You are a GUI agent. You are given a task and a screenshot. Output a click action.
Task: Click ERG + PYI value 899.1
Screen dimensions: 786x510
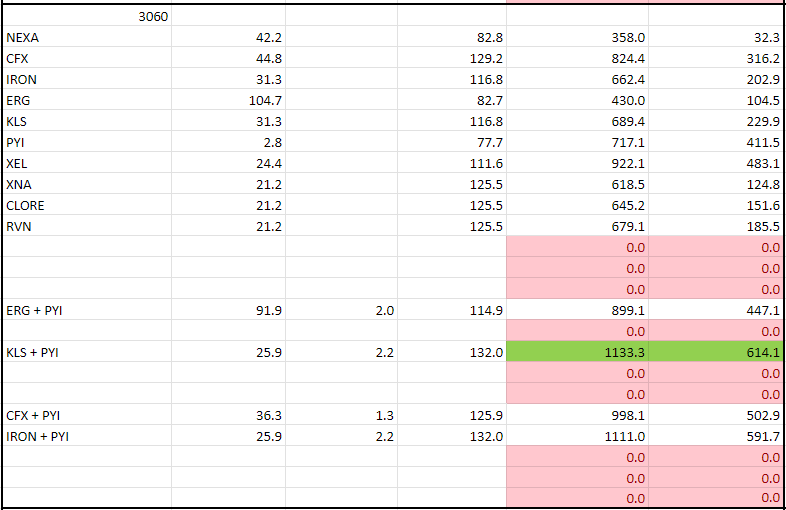(x=577, y=310)
